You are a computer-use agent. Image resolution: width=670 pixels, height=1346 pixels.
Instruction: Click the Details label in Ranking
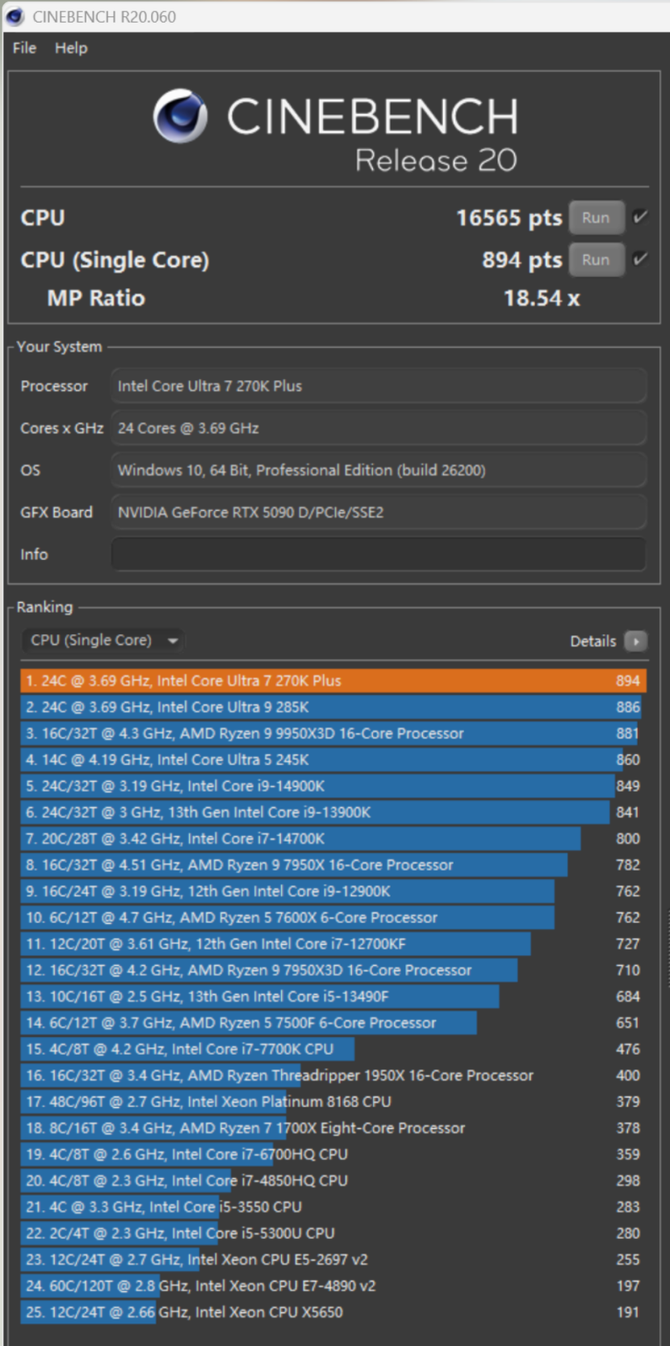(x=593, y=641)
